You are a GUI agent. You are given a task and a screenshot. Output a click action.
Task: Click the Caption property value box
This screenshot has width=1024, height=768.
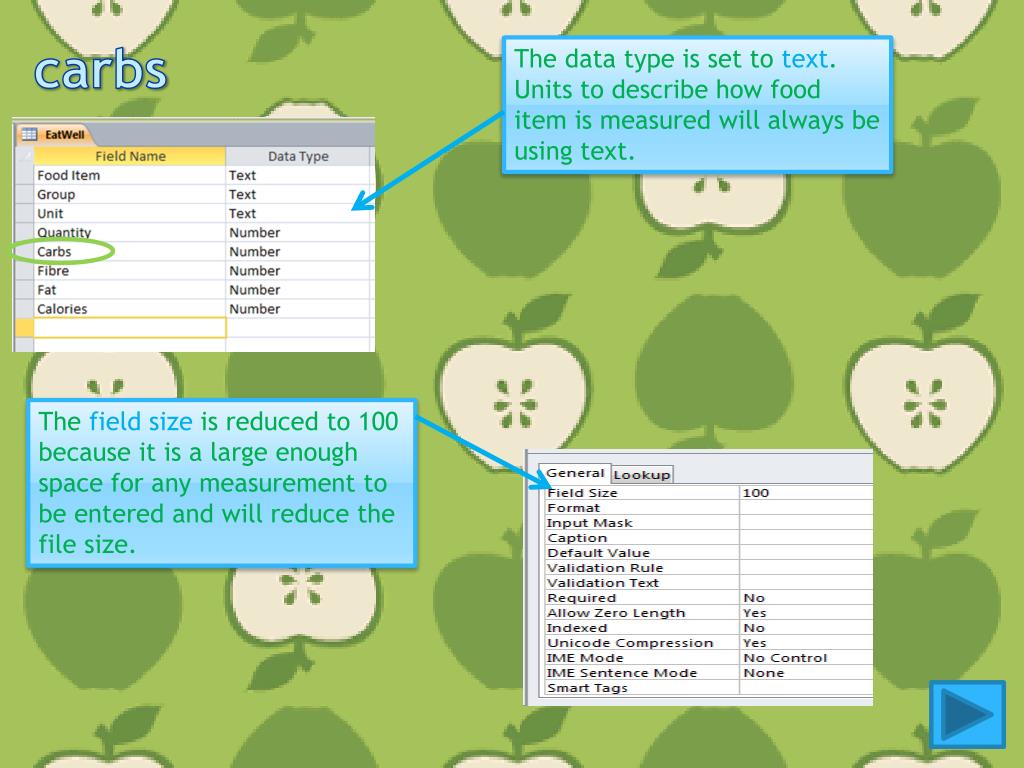pos(806,537)
